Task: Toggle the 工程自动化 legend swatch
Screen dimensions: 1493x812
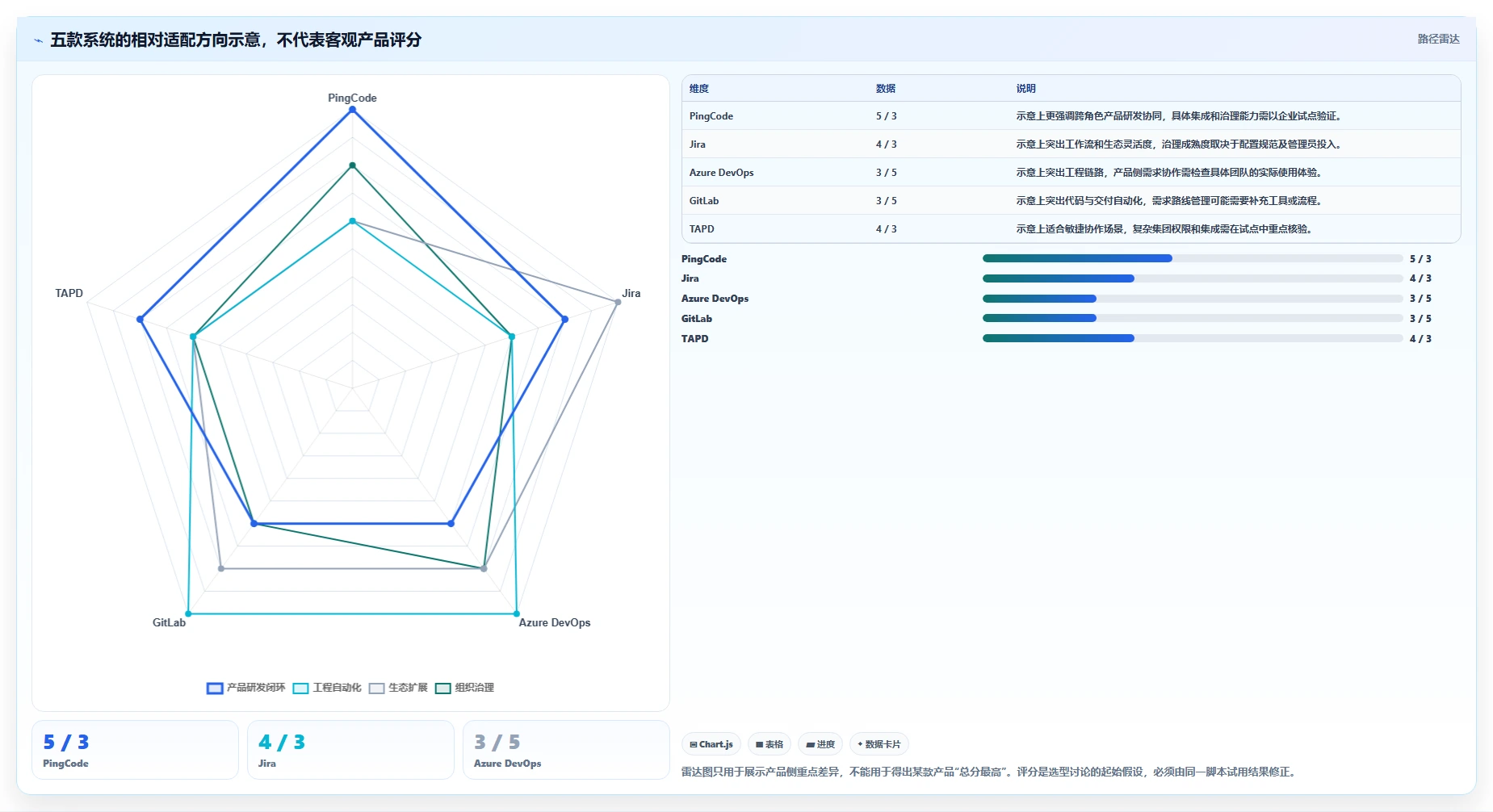Action: [x=300, y=689]
